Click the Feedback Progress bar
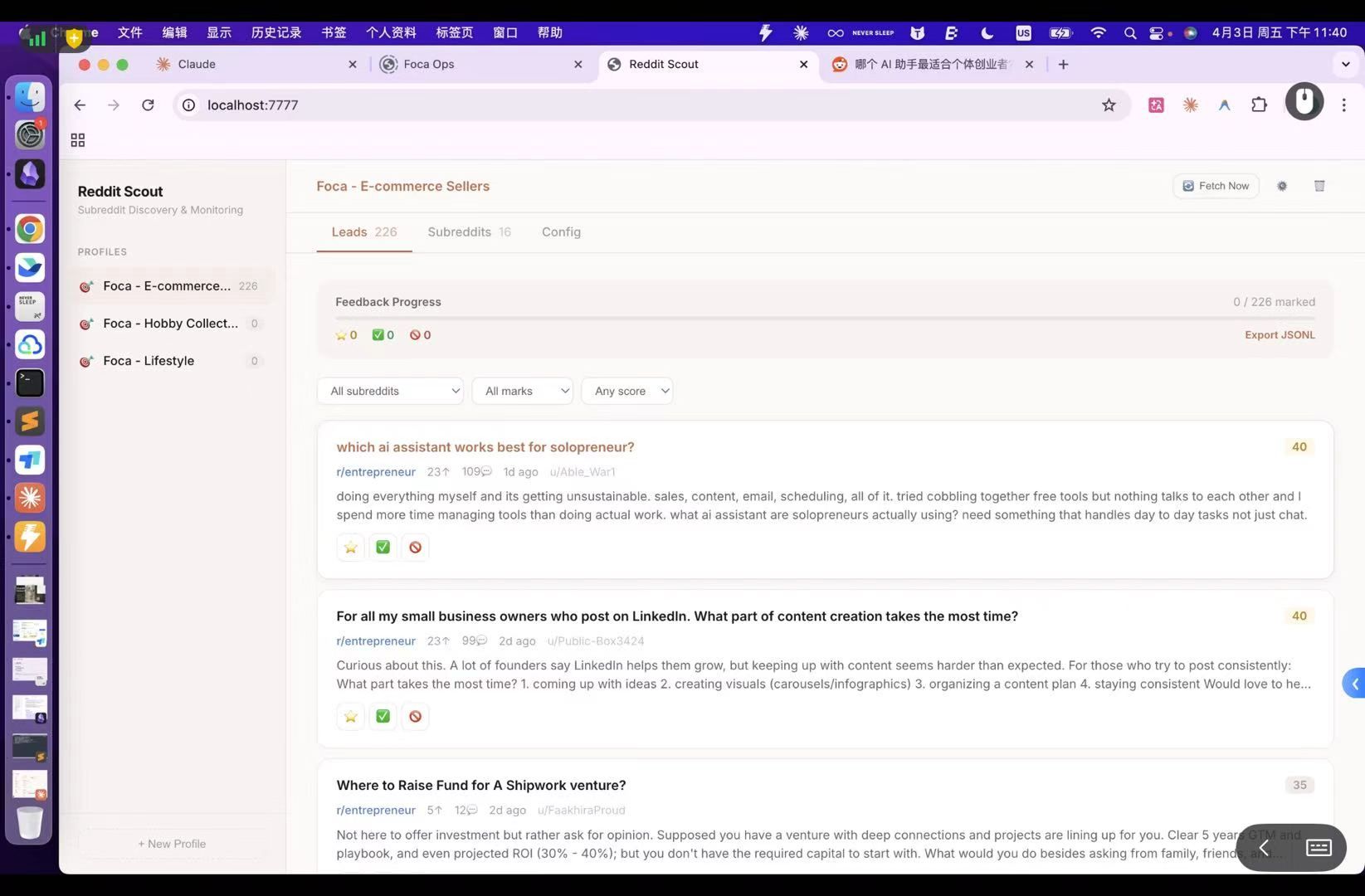This screenshot has width=1365, height=896. [x=825, y=318]
